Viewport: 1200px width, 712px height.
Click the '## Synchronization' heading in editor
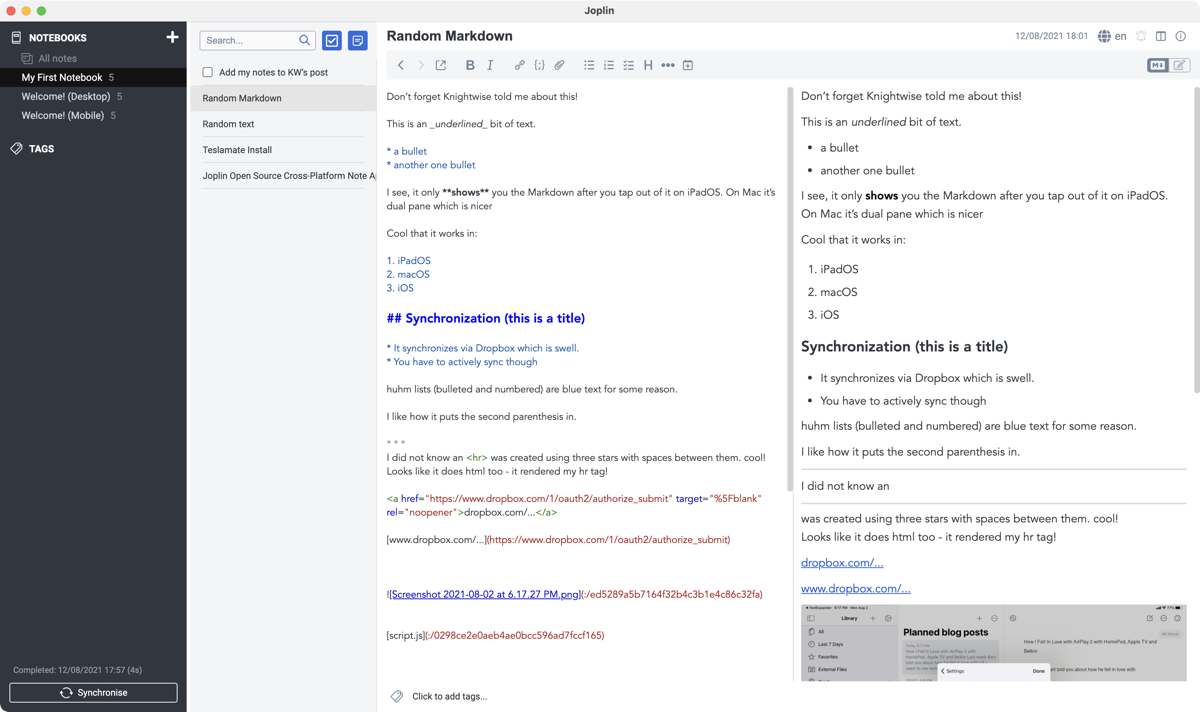point(485,318)
